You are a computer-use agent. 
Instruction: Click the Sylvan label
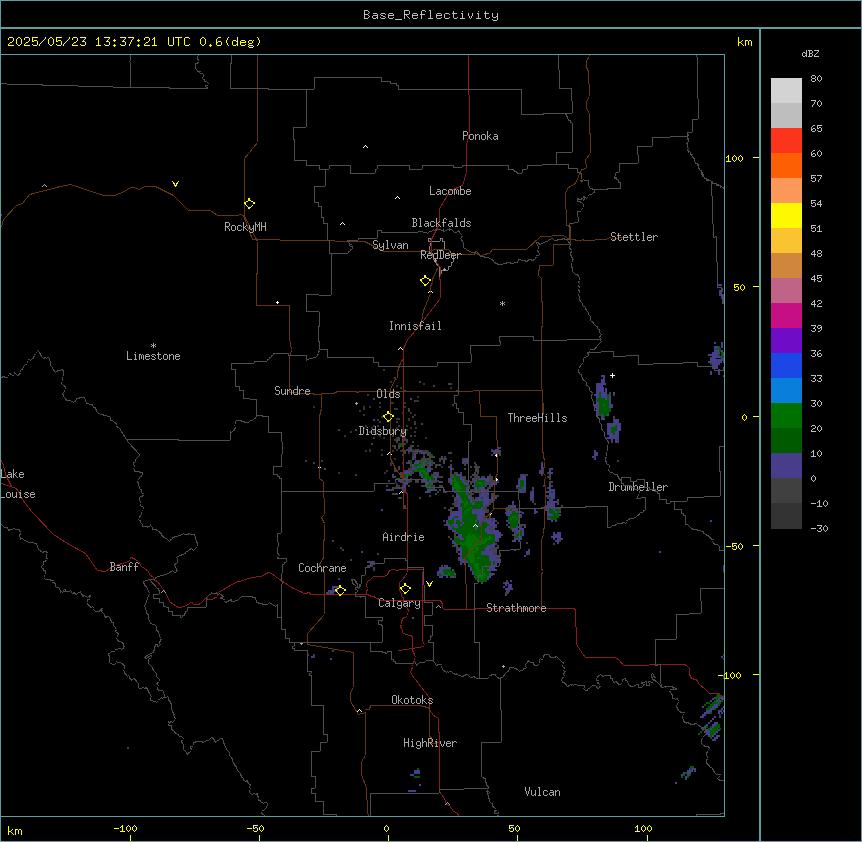click(390, 245)
